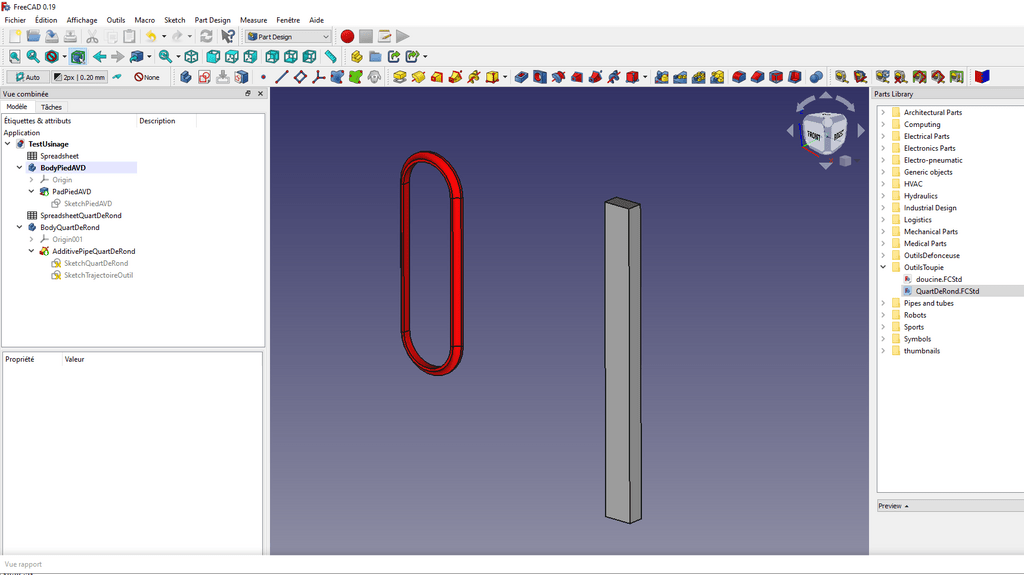Open the Sketch menu
1024x575 pixels.
(174, 20)
